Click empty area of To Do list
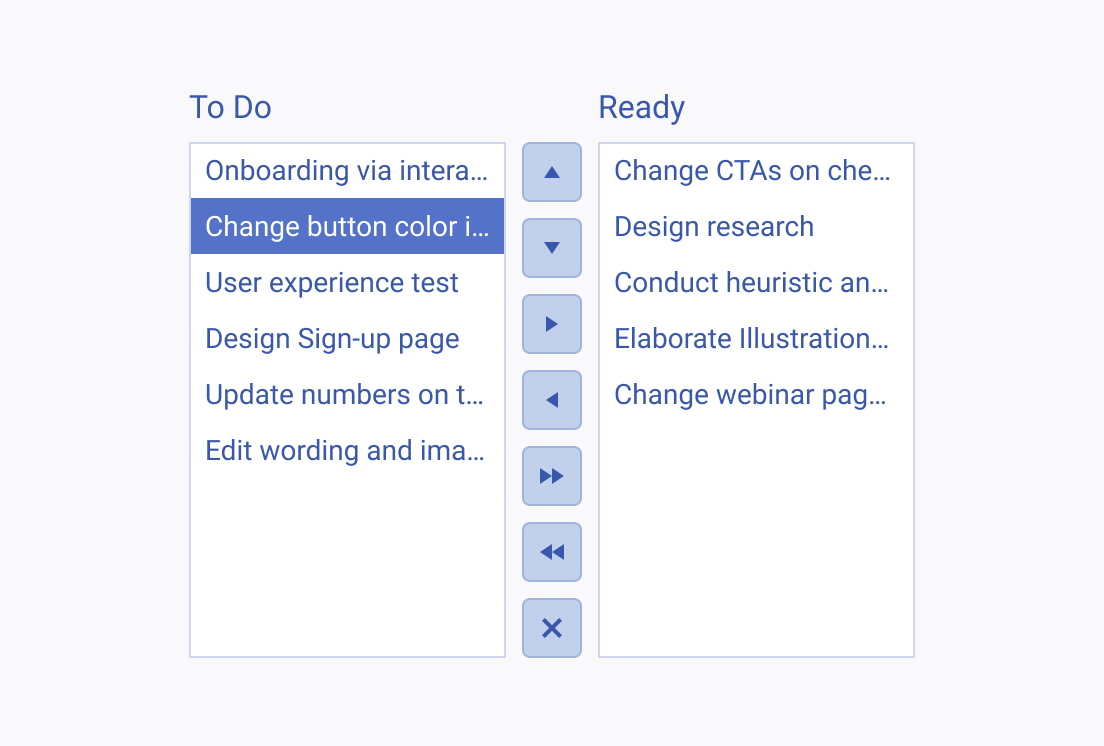1104x746 pixels. [347, 567]
